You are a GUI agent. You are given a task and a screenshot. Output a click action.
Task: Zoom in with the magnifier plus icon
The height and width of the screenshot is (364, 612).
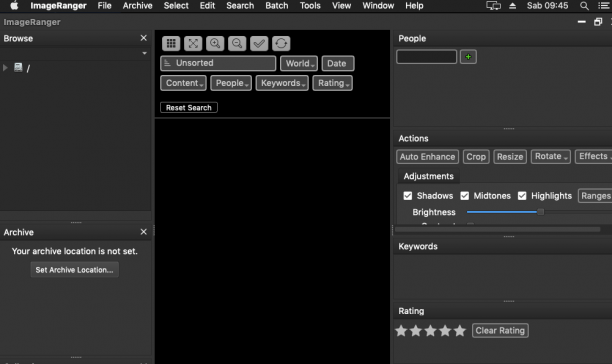[x=215, y=43]
